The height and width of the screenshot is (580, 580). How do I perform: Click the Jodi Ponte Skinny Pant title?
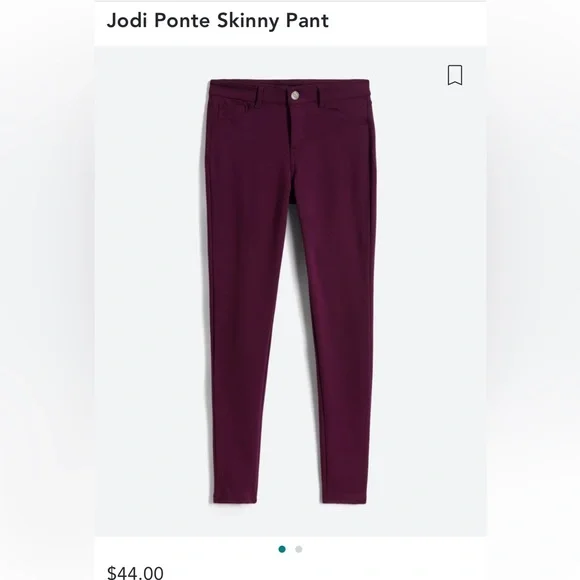(218, 20)
